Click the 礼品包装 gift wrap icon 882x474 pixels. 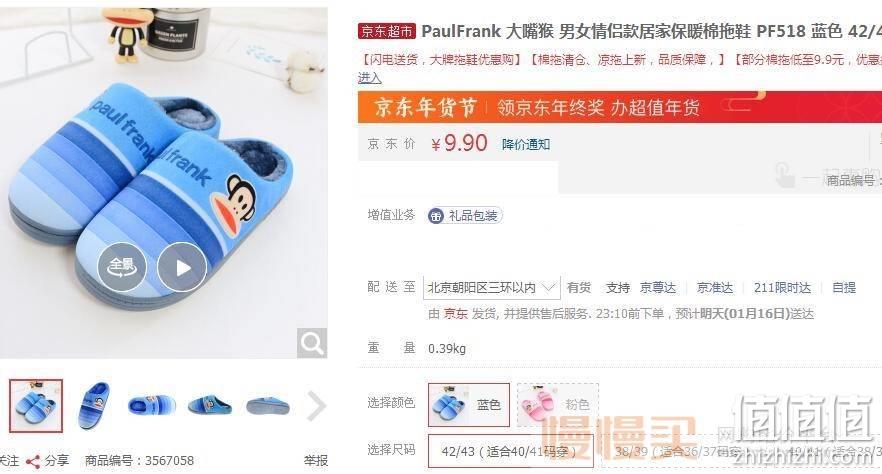click(x=436, y=216)
